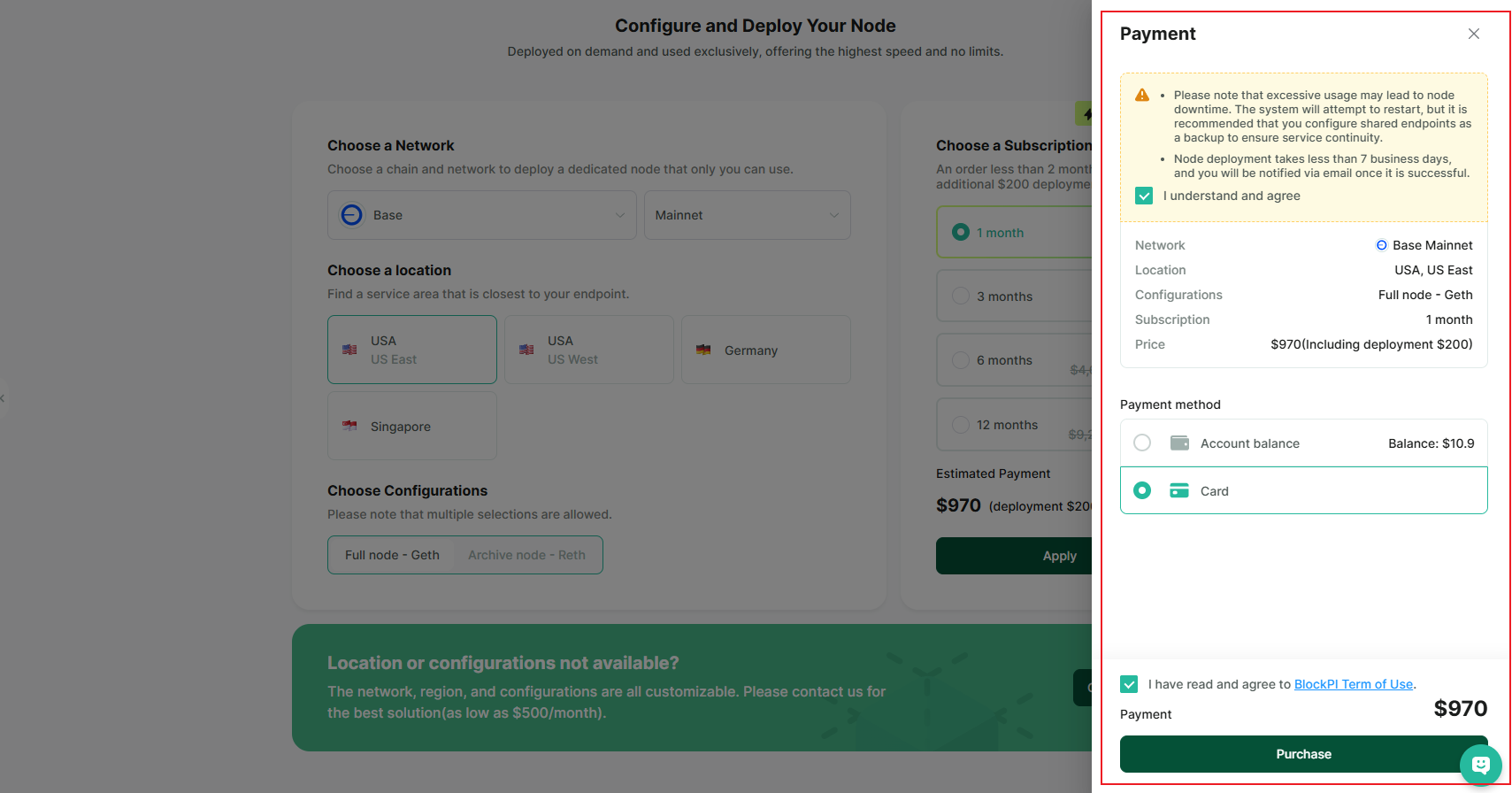Image resolution: width=1512 pixels, height=793 pixels.
Task: Uncheck the 'I understand and agree' checkbox
Action: (1144, 196)
